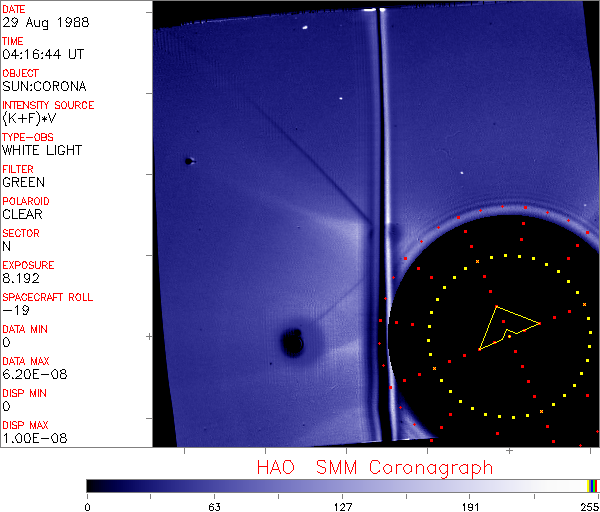Select the data max value "6.20E-08"
The image size is (600, 512).
pyautogui.click(x=30, y=374)
